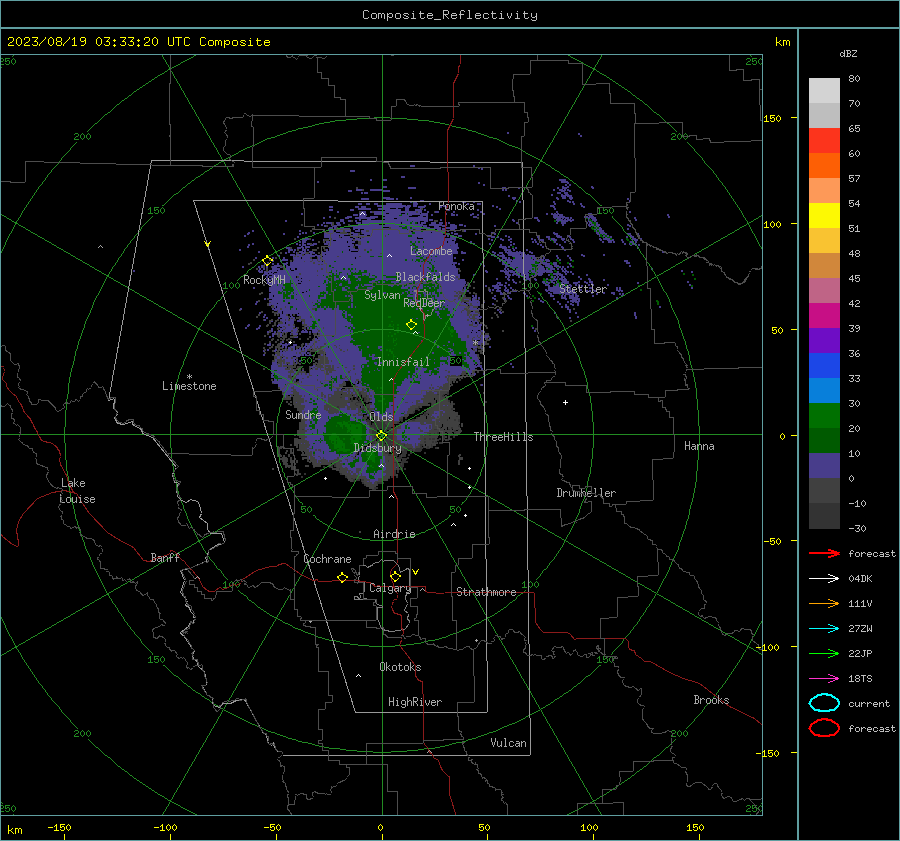Click the Strathmore town label
The width and height of the screenshot is (900, 841).
point(486,592)
